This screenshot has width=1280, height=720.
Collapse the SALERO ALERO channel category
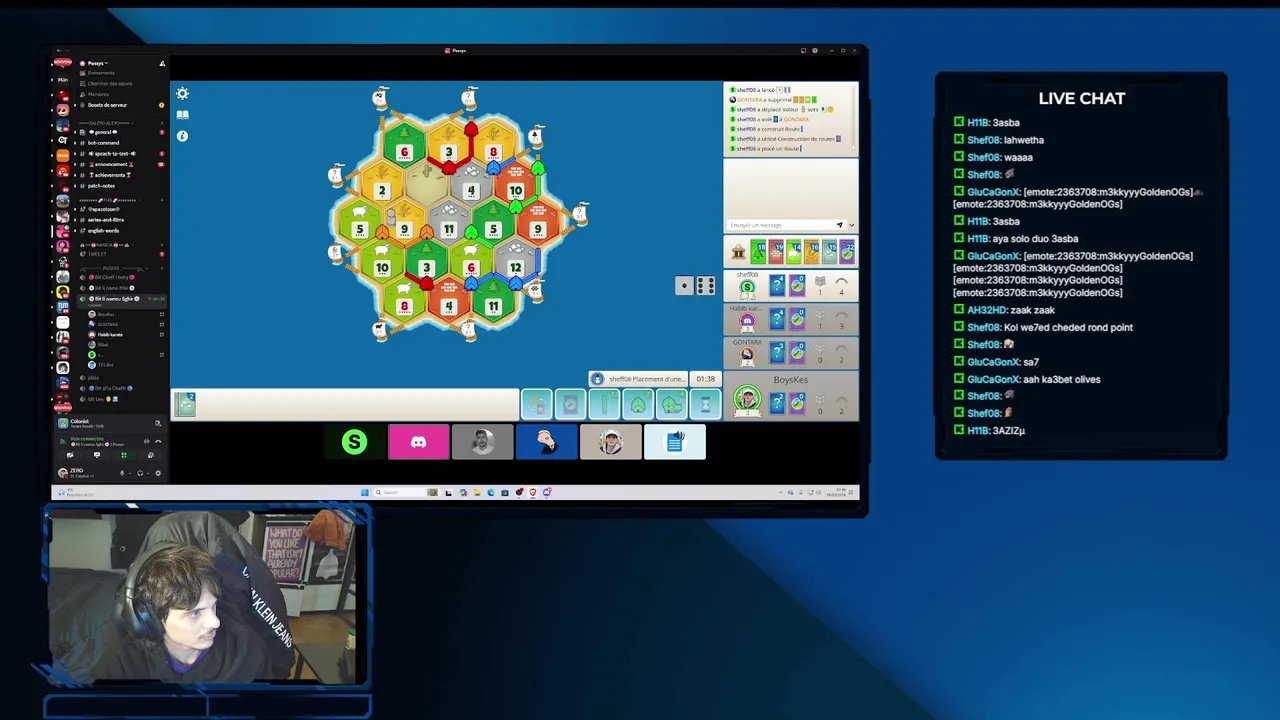pos(107,123)
